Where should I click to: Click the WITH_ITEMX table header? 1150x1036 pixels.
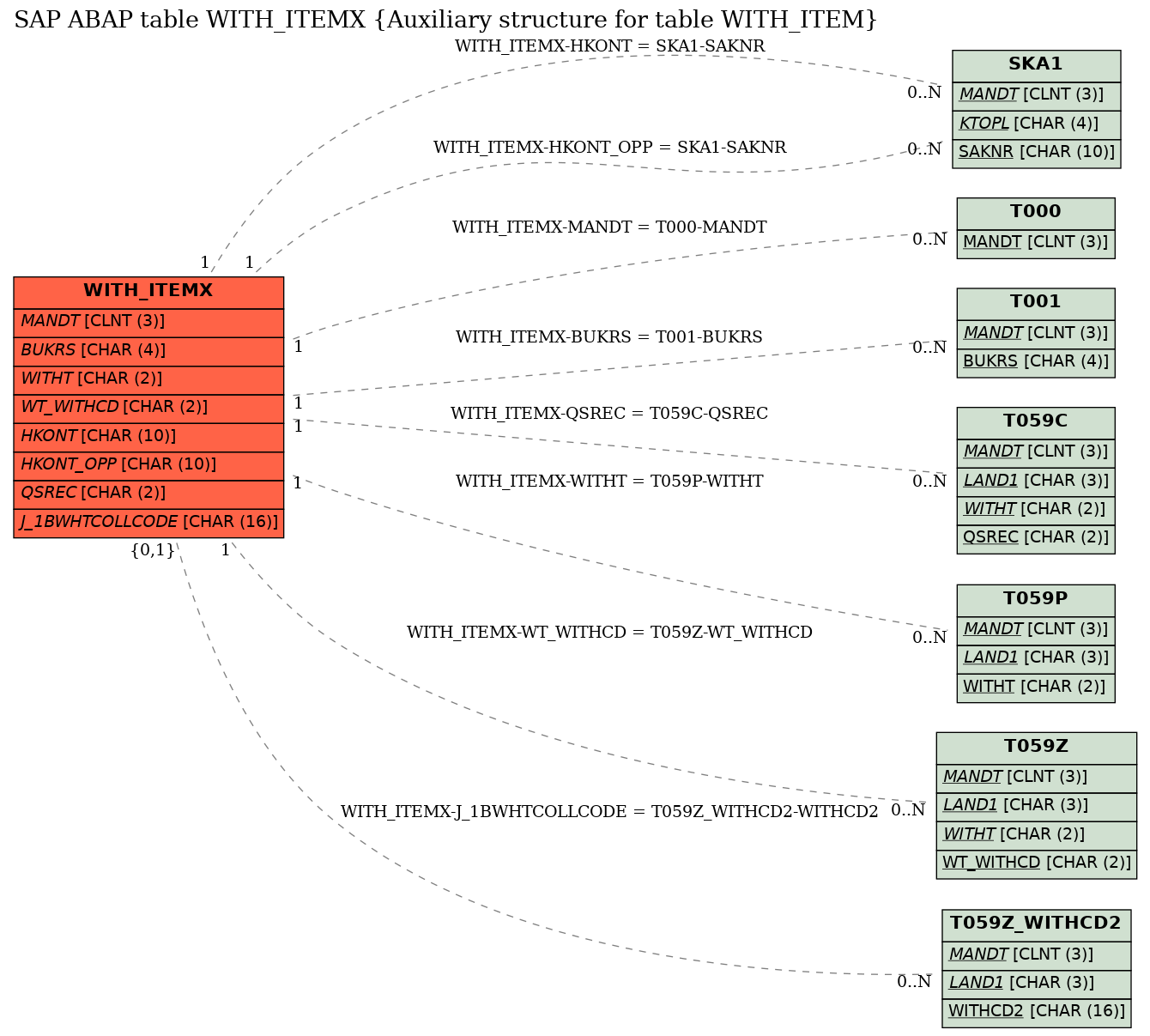[148, 292]
